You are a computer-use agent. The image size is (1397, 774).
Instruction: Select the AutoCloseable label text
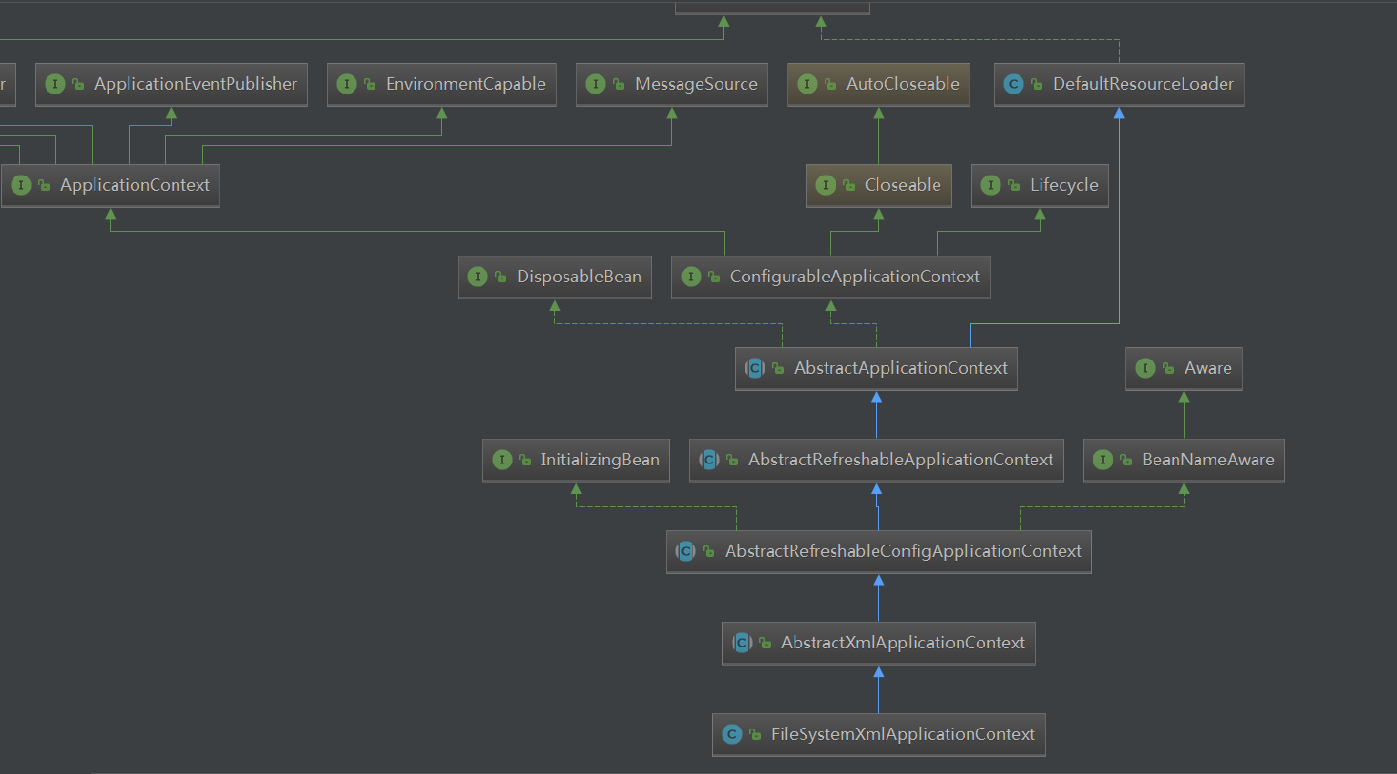903,85
